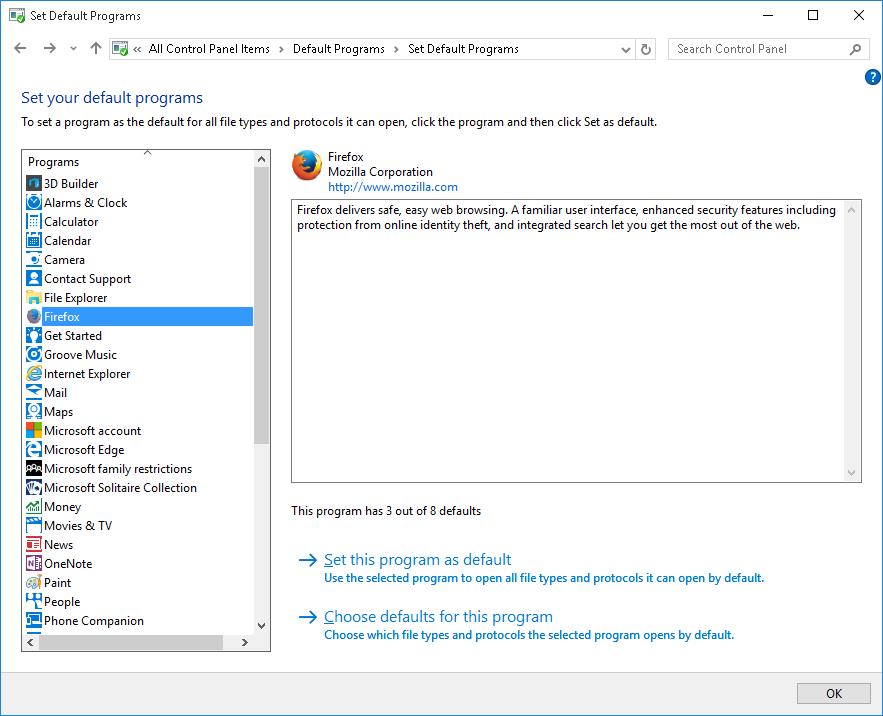Click the chevron after Default Programs breadcrumb

(396, 50)
